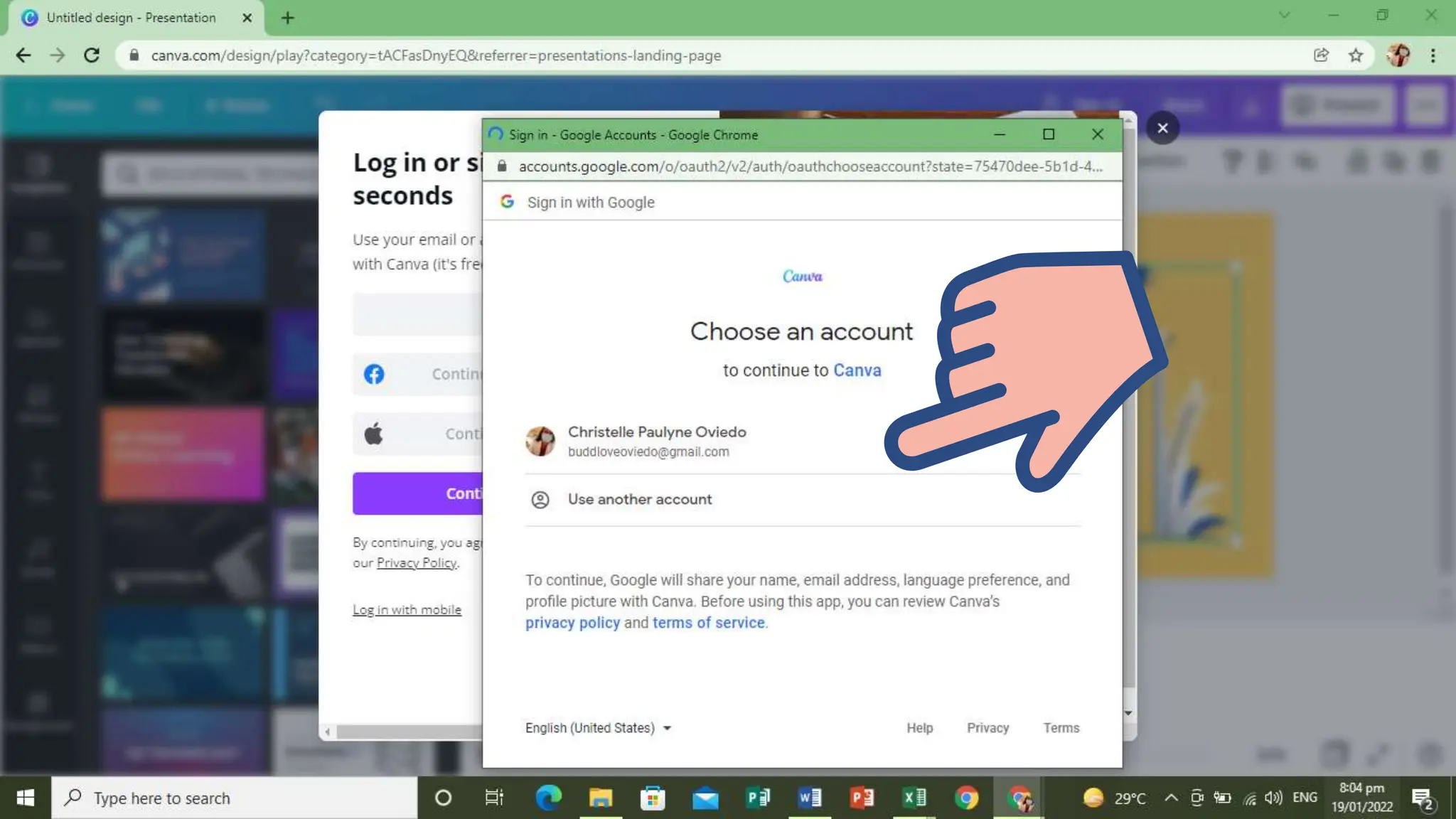Screen dimensions: 1456x819
Task: Choose Use another account
Action: click(639, 499)
